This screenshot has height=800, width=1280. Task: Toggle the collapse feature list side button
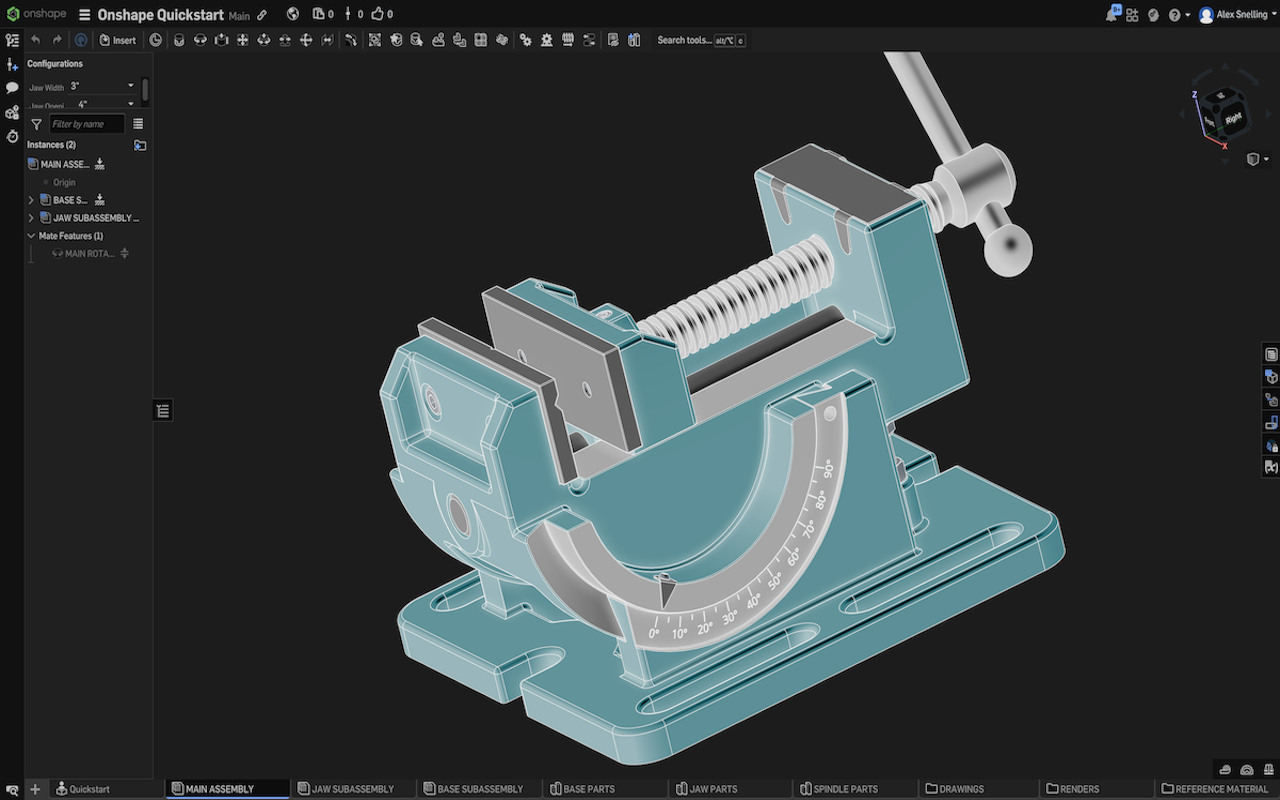(163, 410)
